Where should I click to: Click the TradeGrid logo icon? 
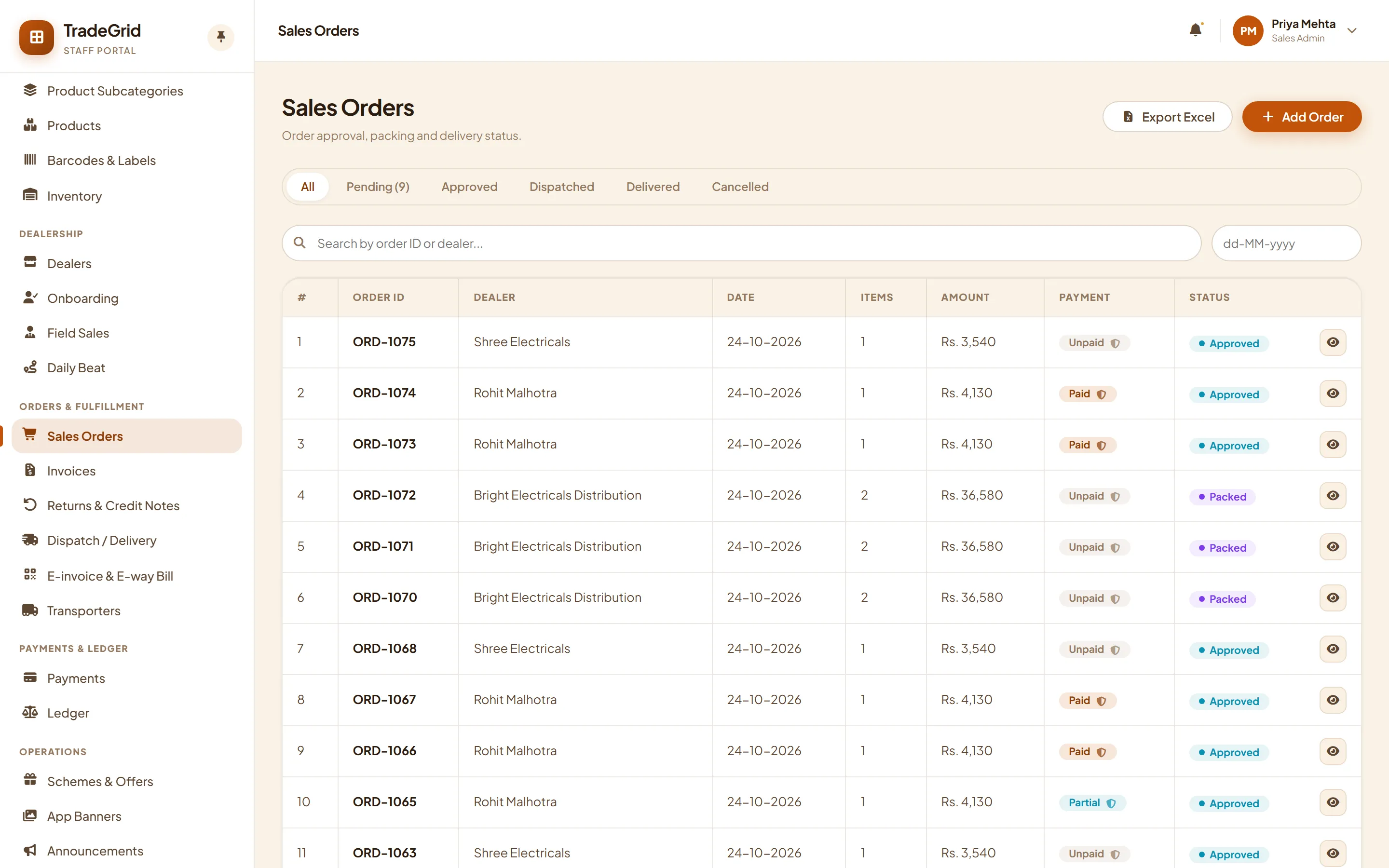pyautogui.click(x=36, y=37)
